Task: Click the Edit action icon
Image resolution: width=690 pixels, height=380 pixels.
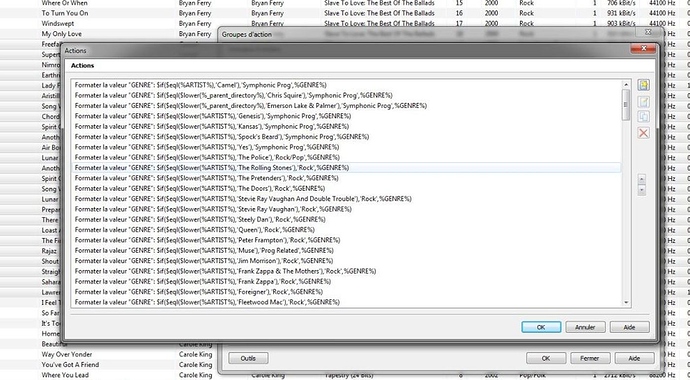Action: tap(643, 102)
